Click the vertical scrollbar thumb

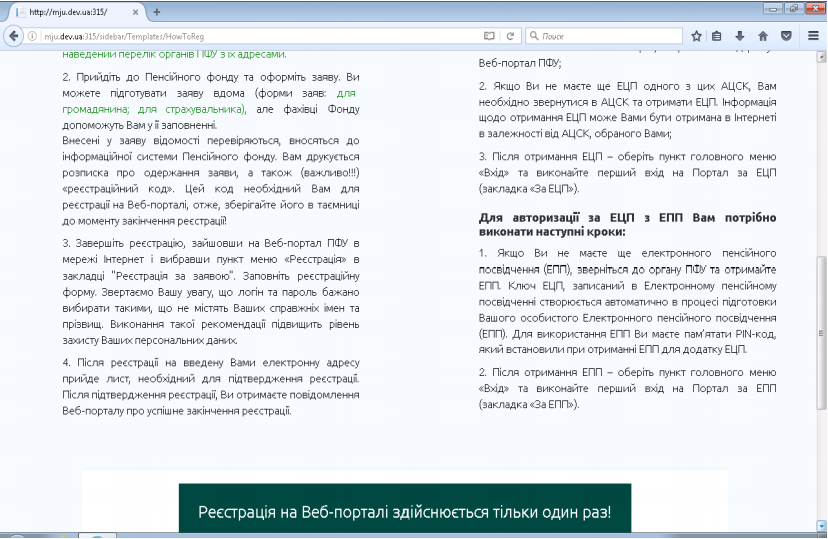point(821,333)
